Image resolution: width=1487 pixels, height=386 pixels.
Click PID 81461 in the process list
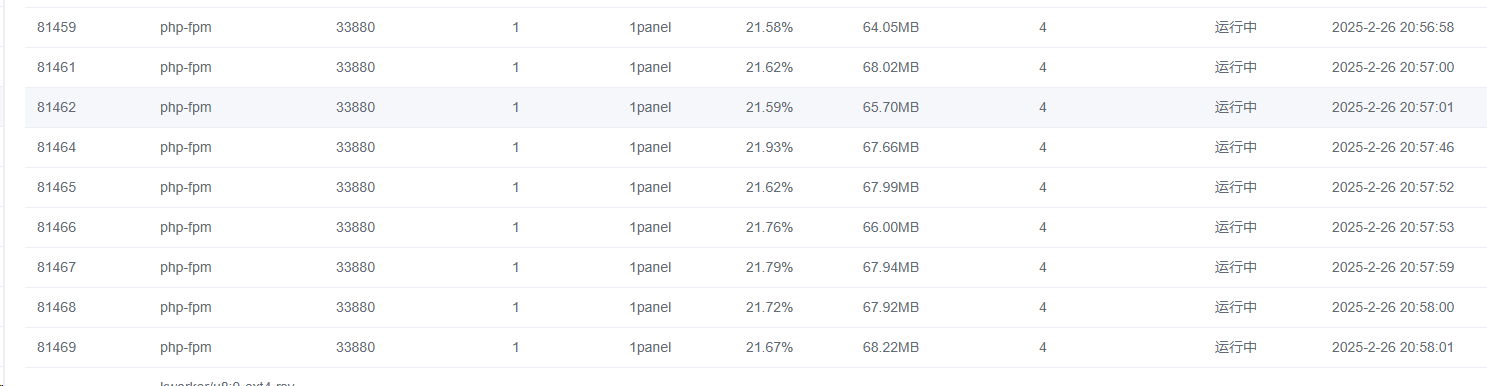tap(57, 67)
